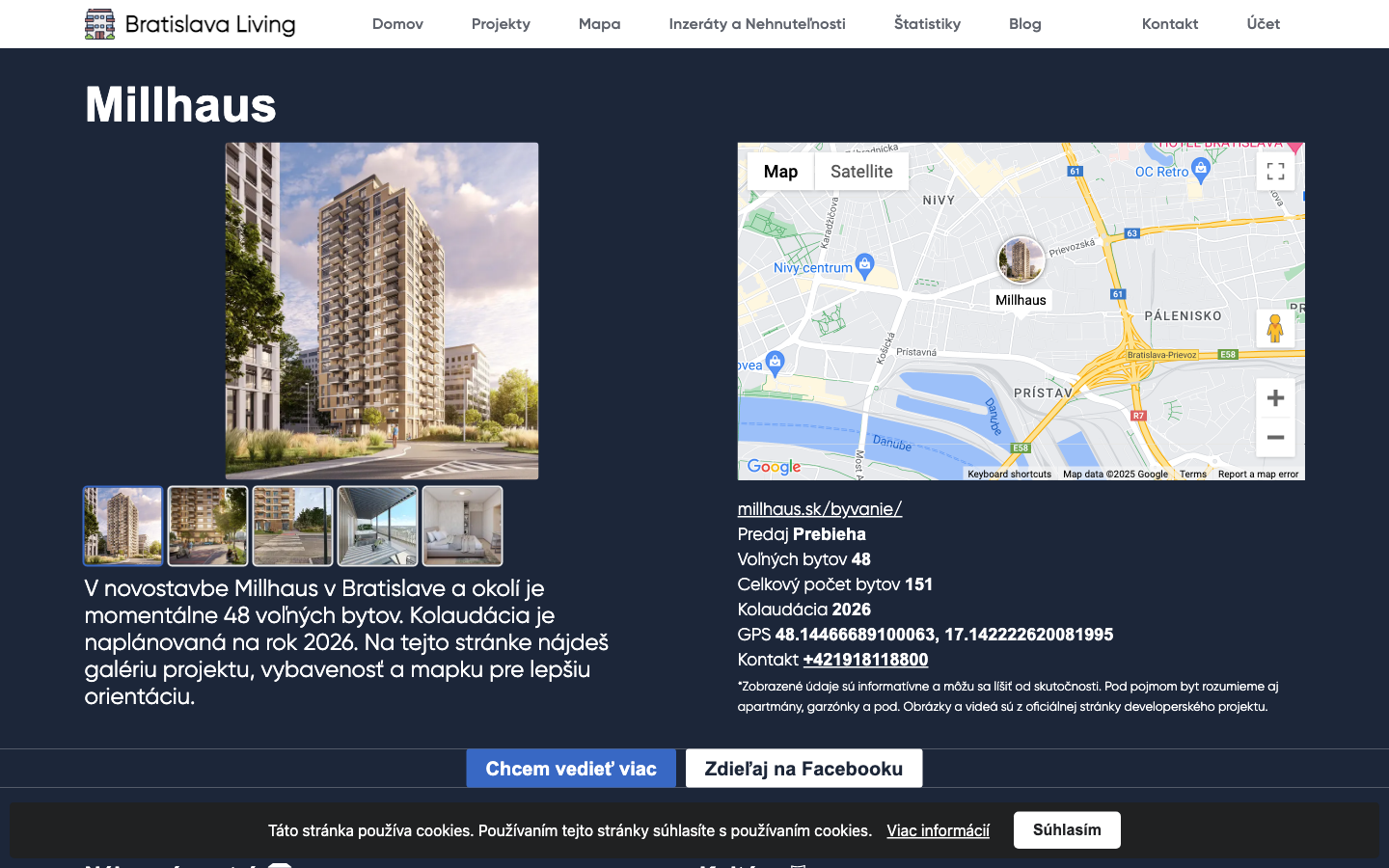Open the millhaus.sk/byvanie/ link
Screen dimensions: 1389x868
point(819,508)
